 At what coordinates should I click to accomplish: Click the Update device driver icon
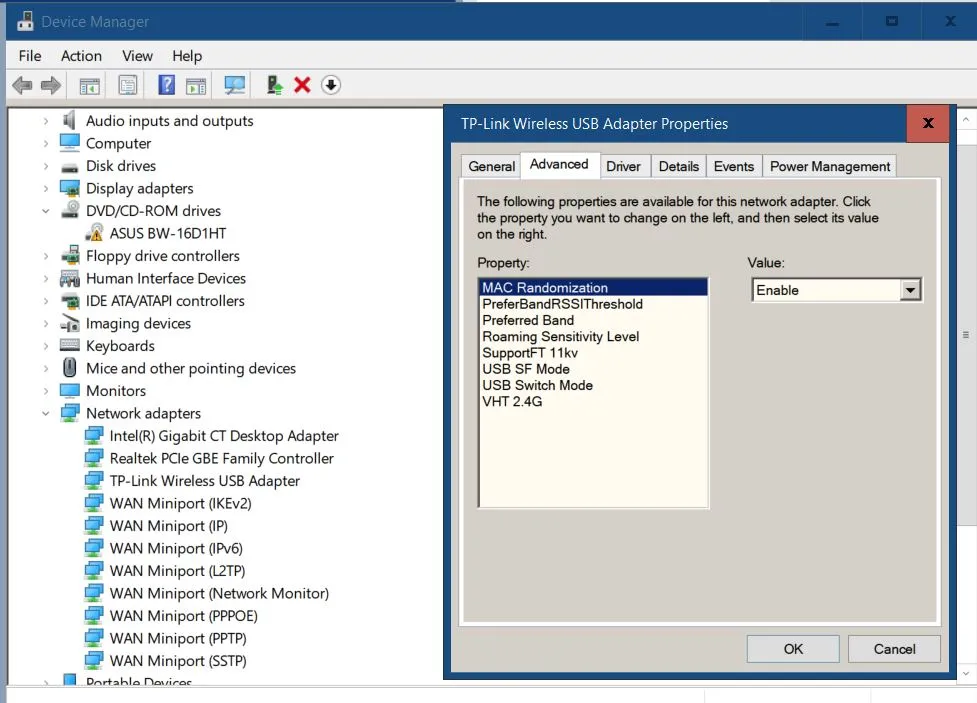pyautogui.click(x=274, y=85)
